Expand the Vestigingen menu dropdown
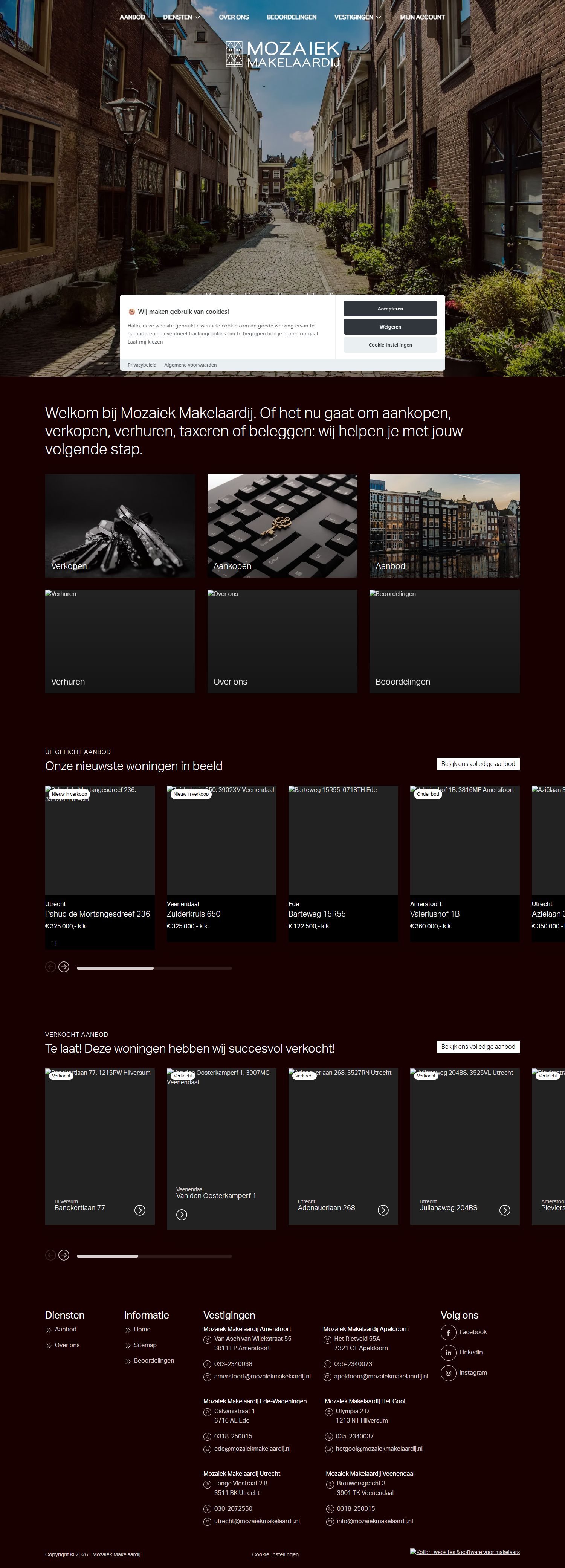This screenshot has height=1568, width=565. click(357, 17)
